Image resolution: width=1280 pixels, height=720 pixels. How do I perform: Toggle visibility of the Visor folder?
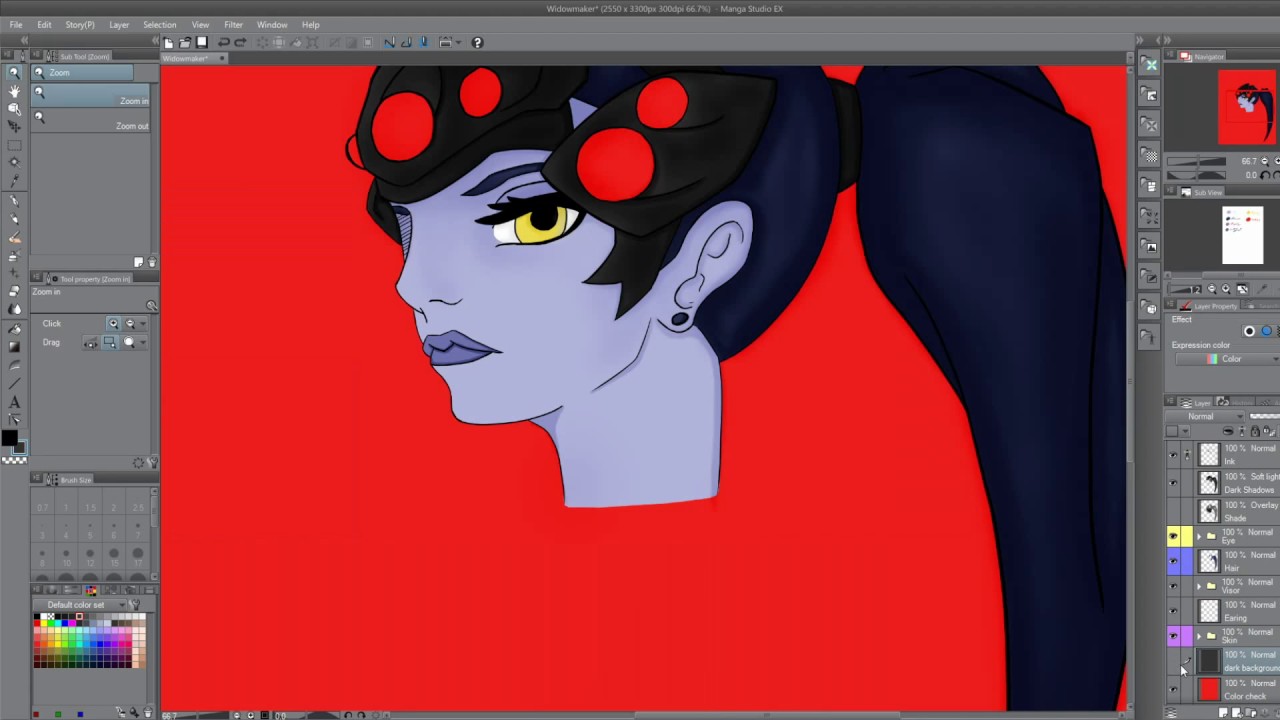click(1173, 587)
